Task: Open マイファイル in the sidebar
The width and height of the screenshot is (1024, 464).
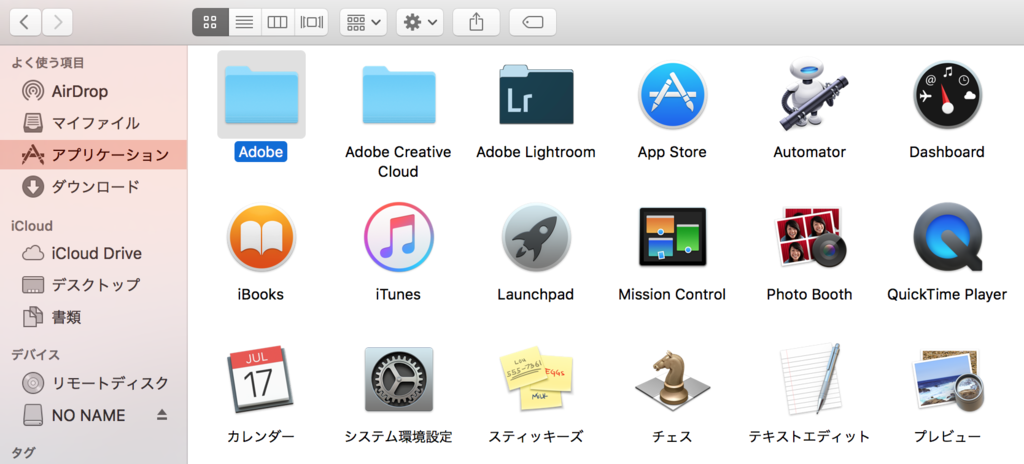Action: click(93, 123)
